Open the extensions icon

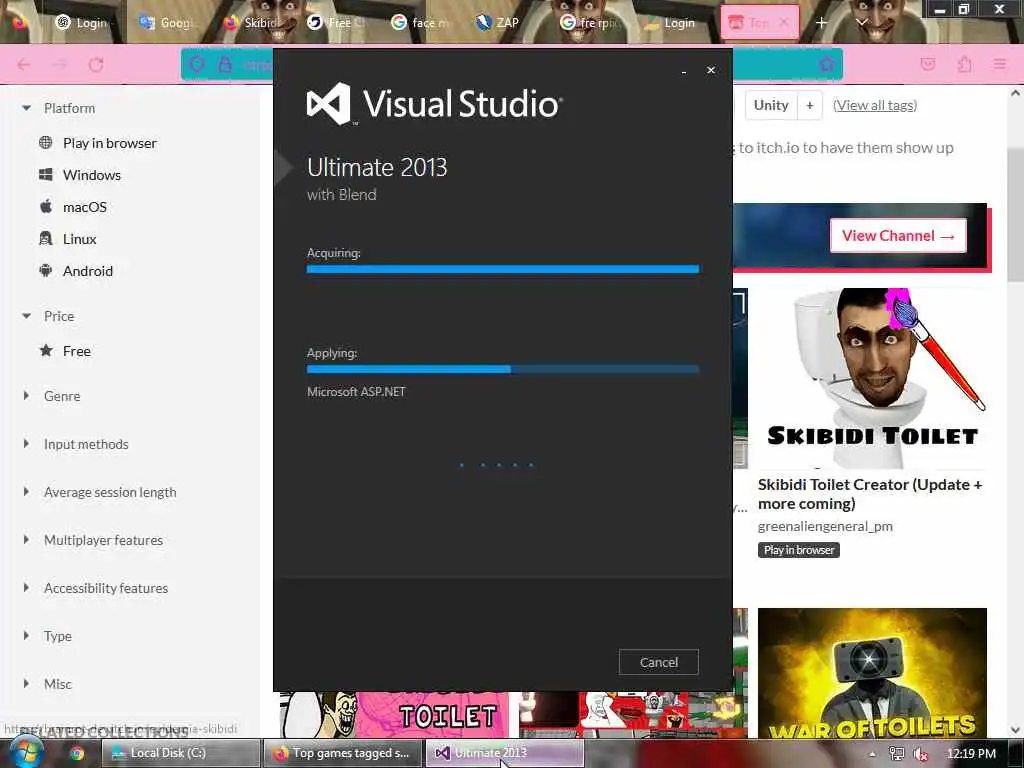click(965, 64)
